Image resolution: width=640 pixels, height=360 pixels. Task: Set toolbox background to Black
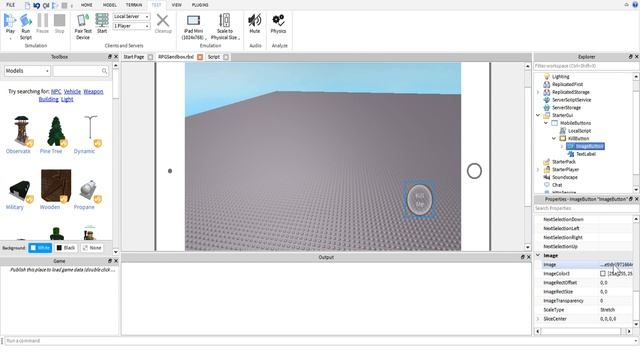[66, 248]
